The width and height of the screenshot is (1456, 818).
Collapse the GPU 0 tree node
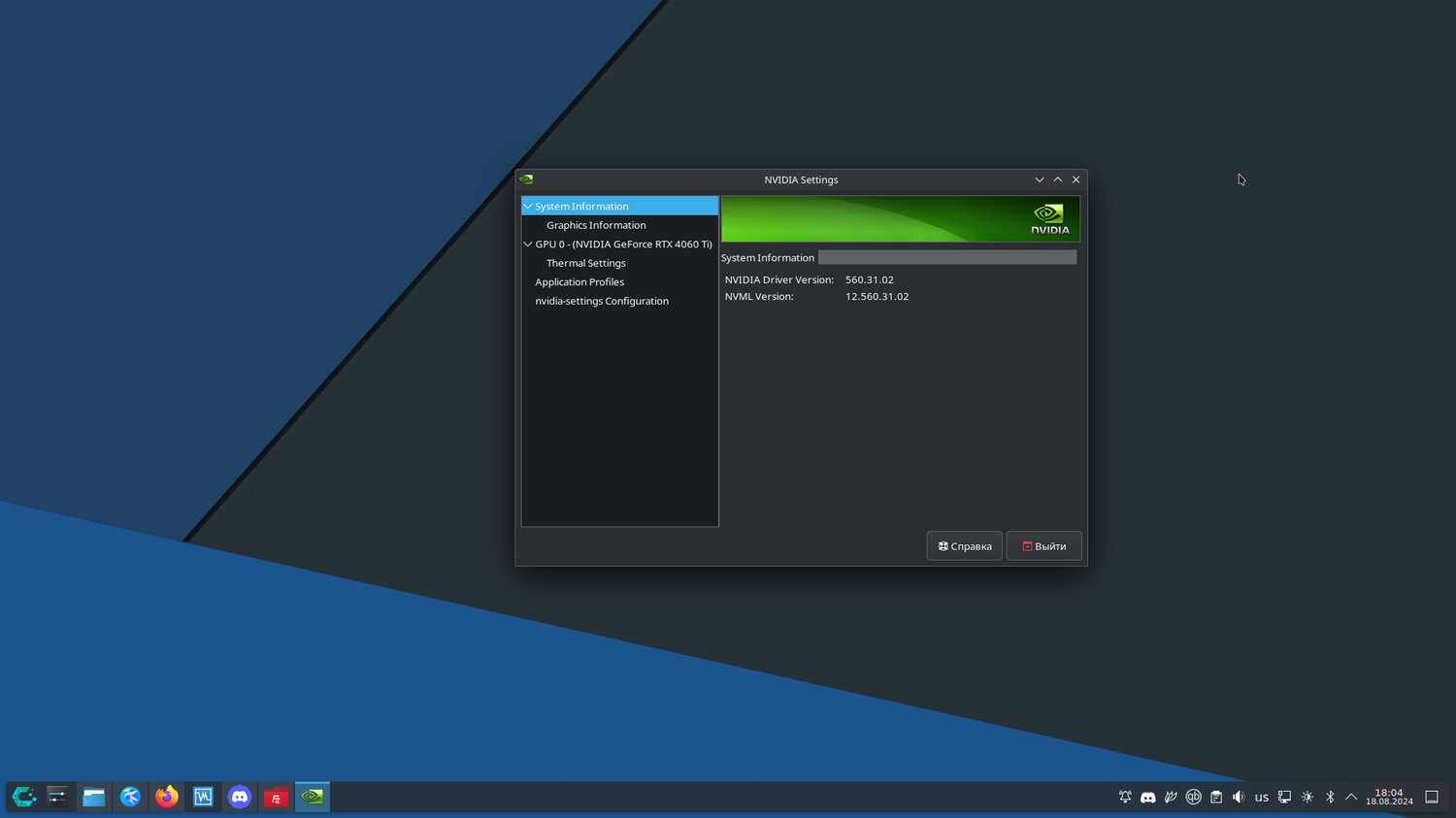528,244
